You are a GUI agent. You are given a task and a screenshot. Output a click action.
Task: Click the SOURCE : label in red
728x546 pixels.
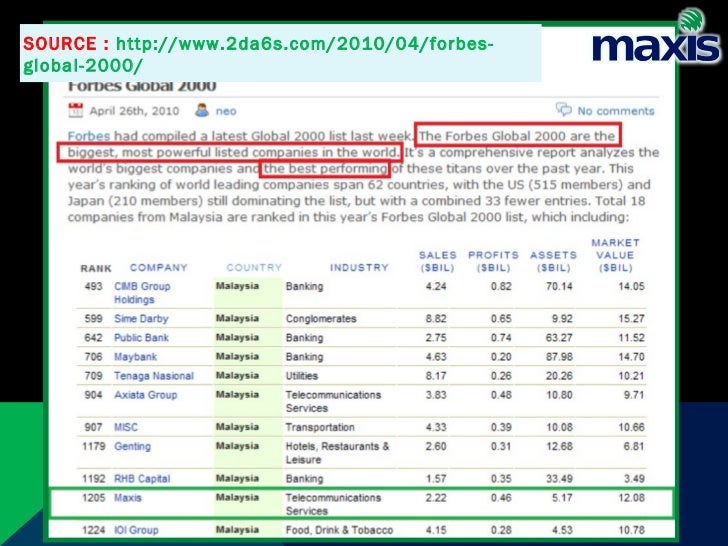pyautogui.click(x=66, y=44)
